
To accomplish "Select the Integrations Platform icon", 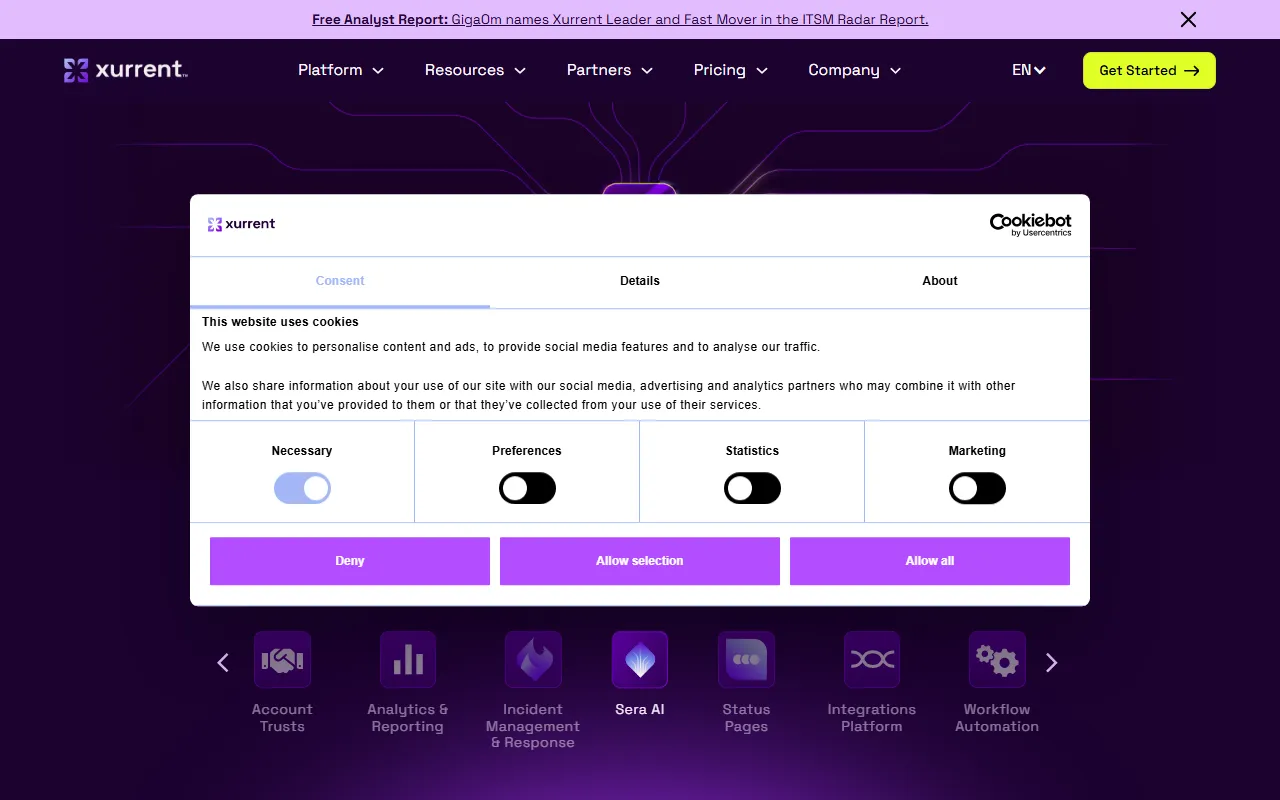I will click(x=872, y=660).
